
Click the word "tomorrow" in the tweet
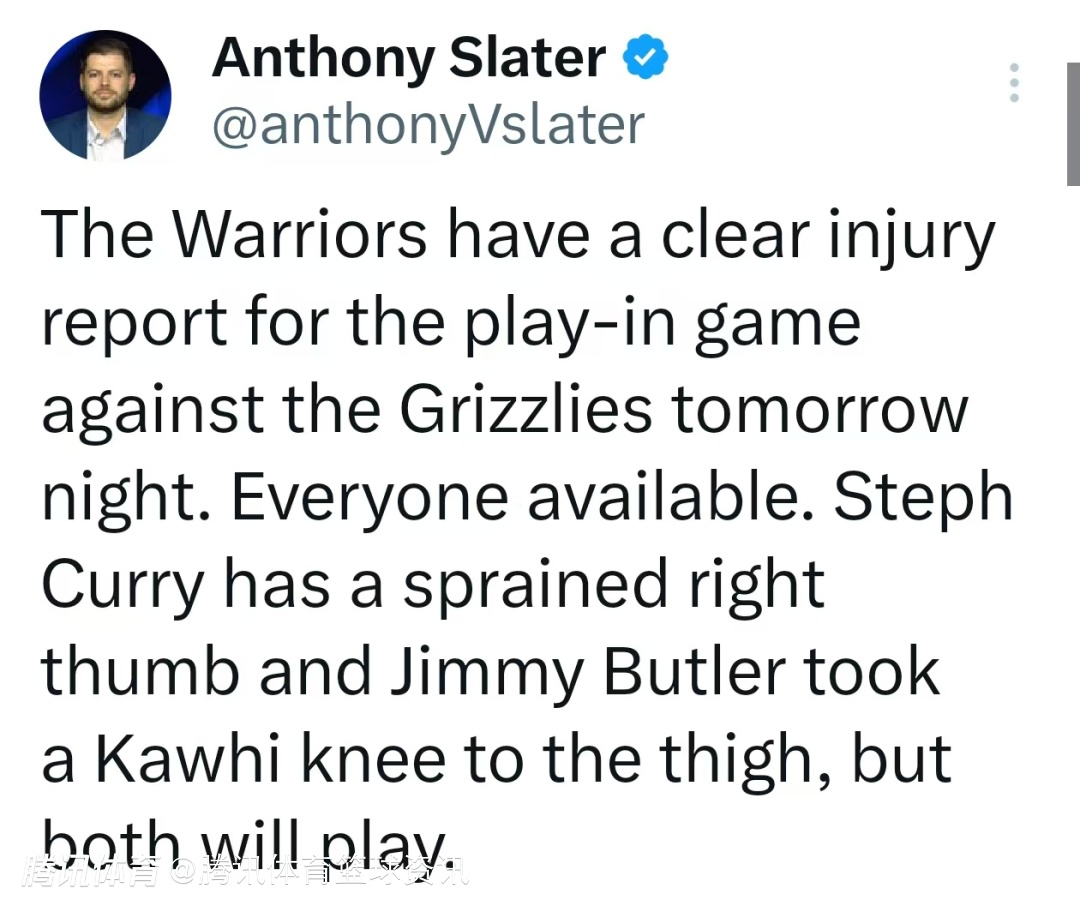coord(821,410)
